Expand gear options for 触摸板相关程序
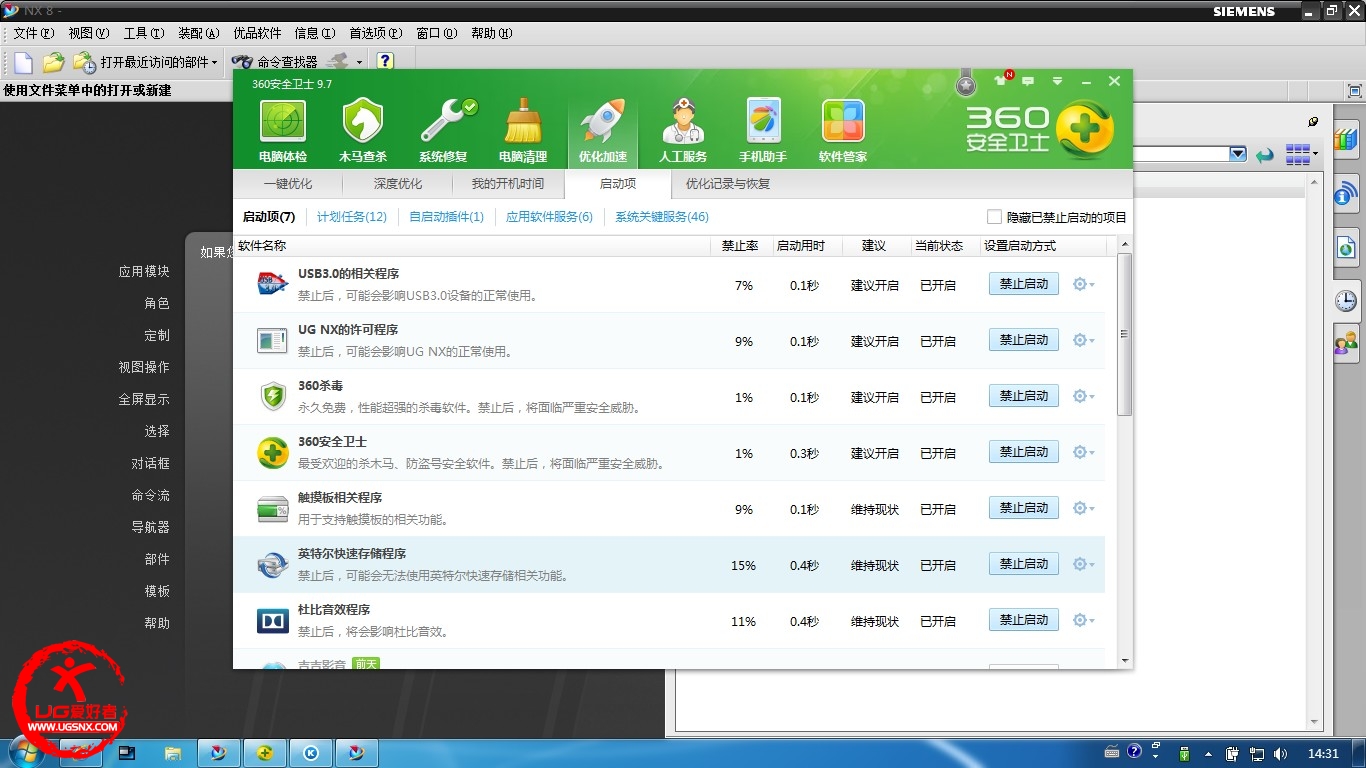 point(1083,508)
